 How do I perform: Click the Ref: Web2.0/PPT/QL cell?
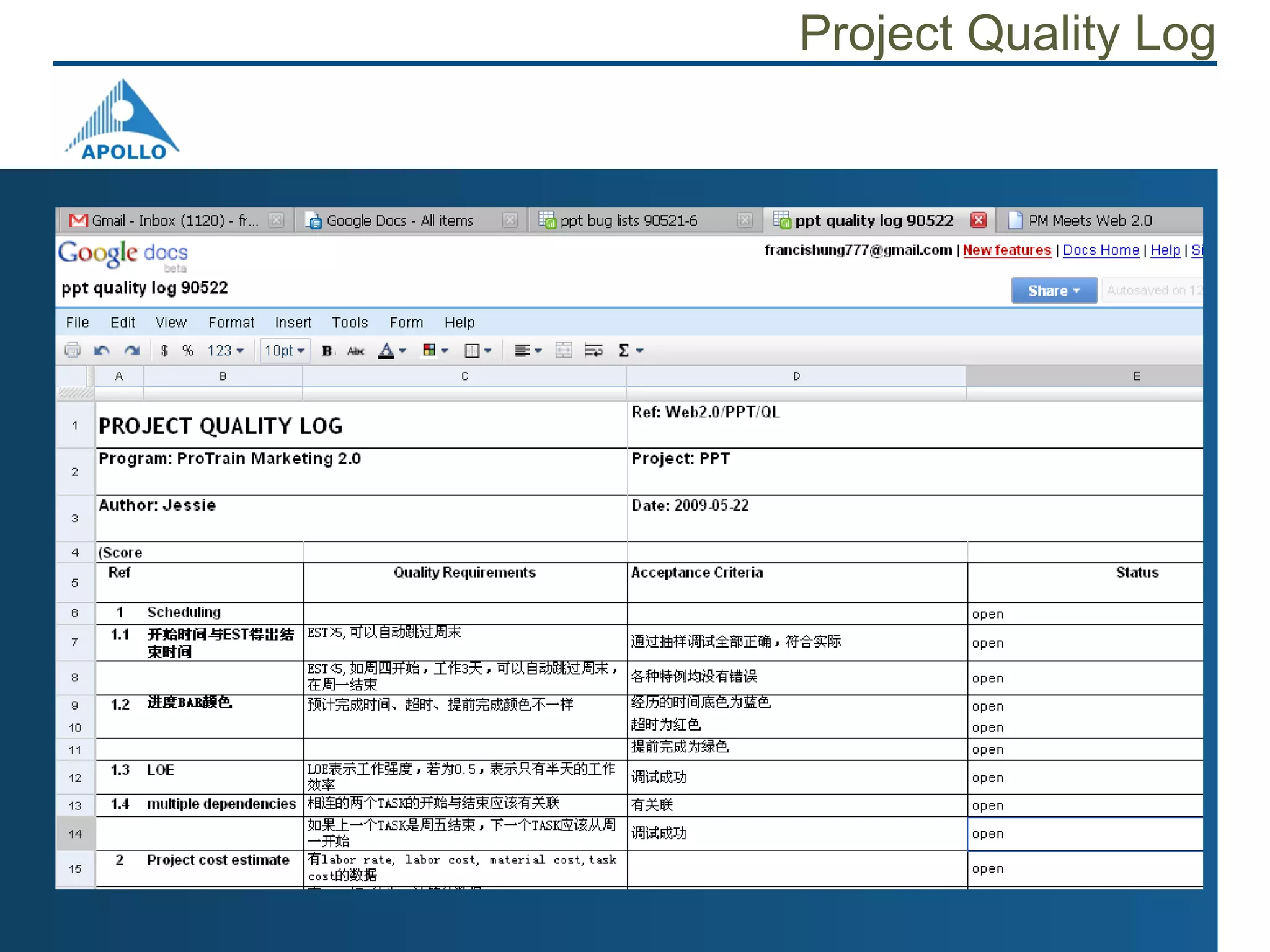coord(915,426)
